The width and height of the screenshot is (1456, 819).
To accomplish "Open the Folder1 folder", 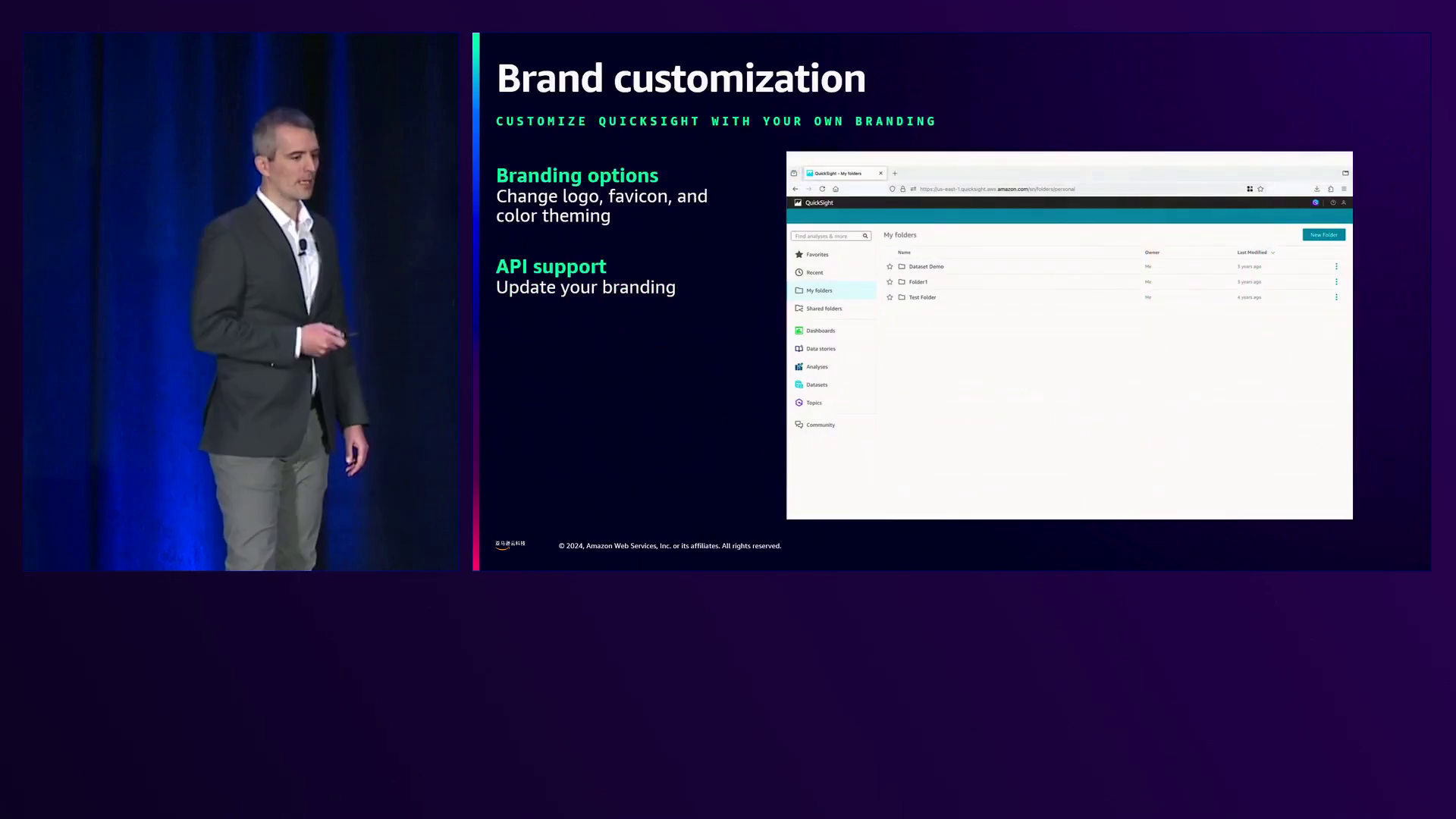I will pos(918,282).
